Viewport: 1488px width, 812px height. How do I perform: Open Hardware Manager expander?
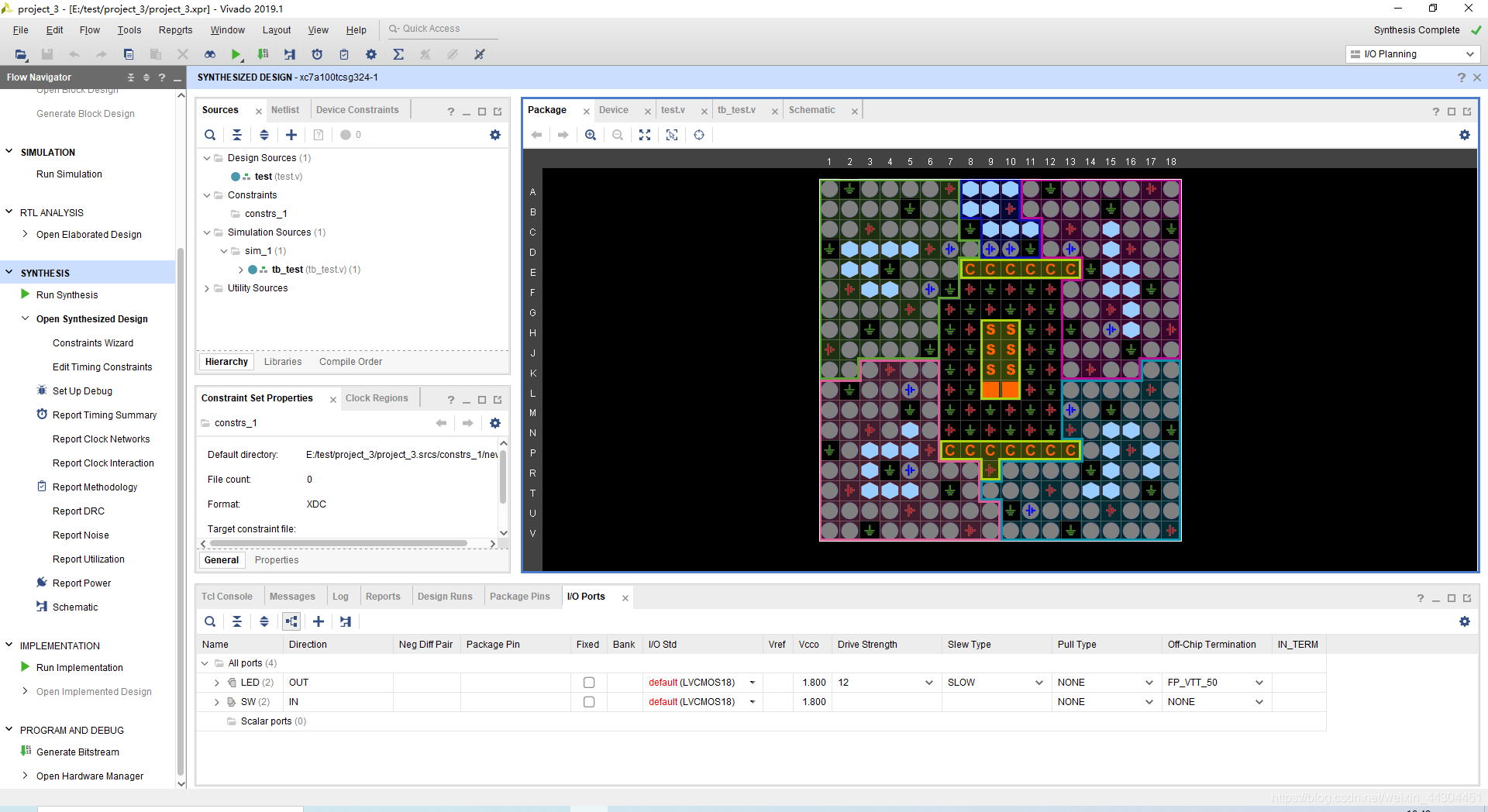coord(25,776)
